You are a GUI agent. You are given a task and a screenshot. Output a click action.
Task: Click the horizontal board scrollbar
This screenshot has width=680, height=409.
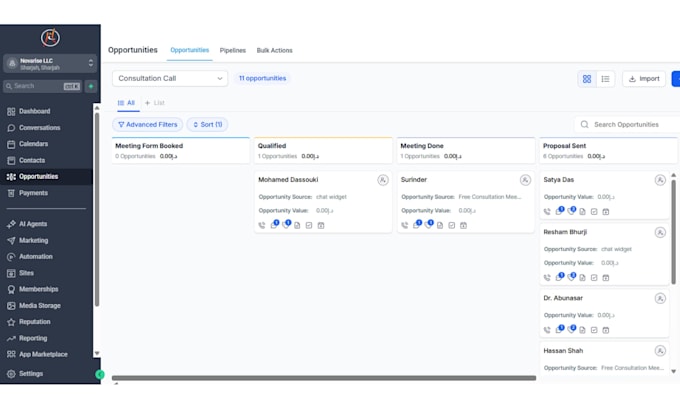(324, 378)
